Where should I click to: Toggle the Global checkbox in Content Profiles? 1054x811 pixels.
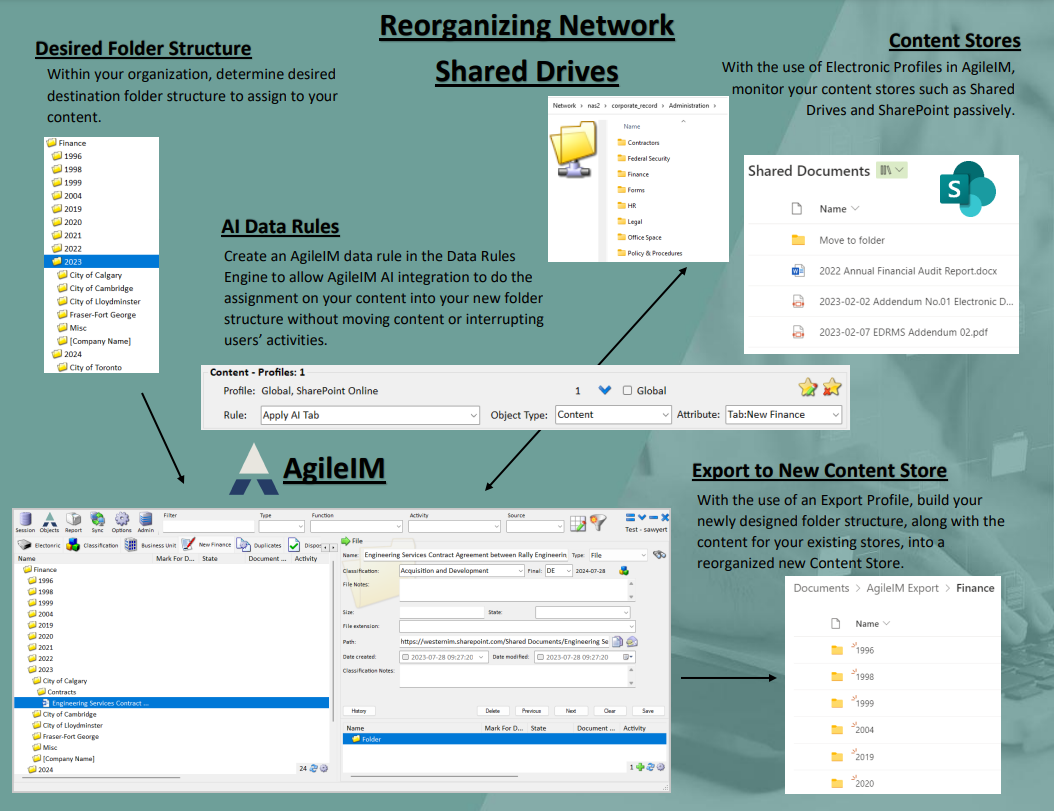click(x=628, y=391)
